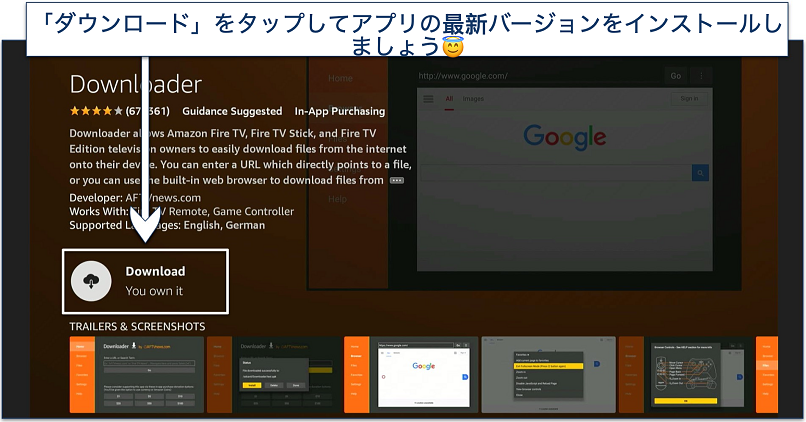
Task: Click the Download 'You own it' button
Action: (x=145, y=281)
